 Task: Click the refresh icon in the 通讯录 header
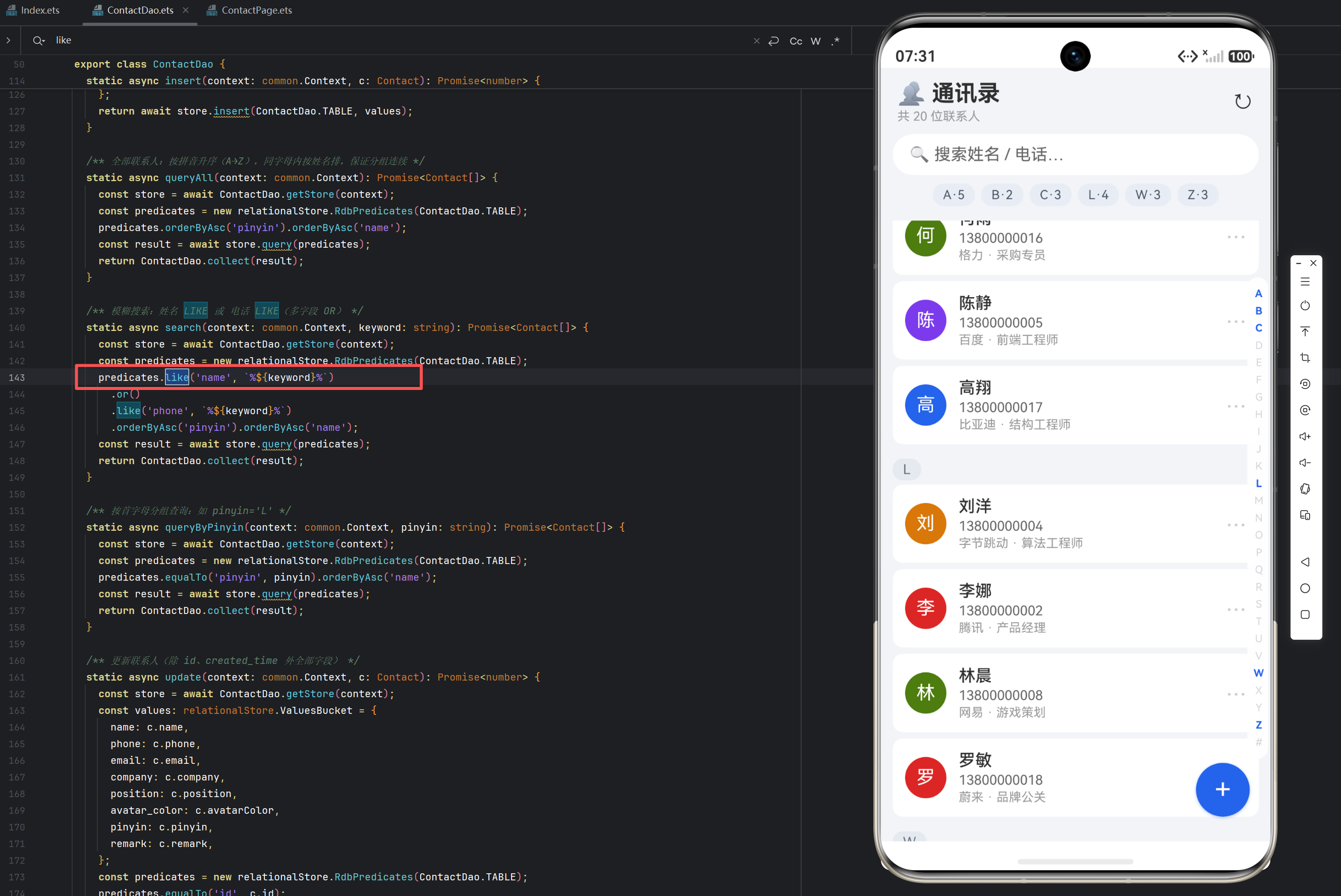click(1242, 102)
